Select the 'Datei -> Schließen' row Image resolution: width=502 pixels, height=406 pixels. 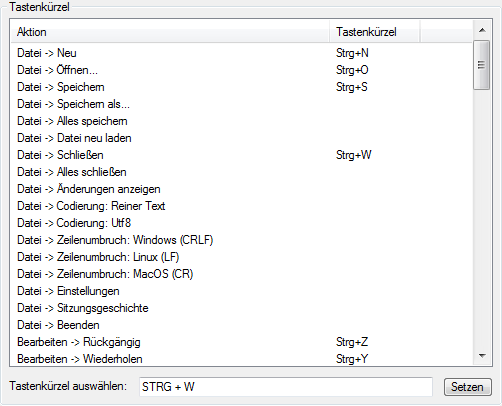click(242, 155)
